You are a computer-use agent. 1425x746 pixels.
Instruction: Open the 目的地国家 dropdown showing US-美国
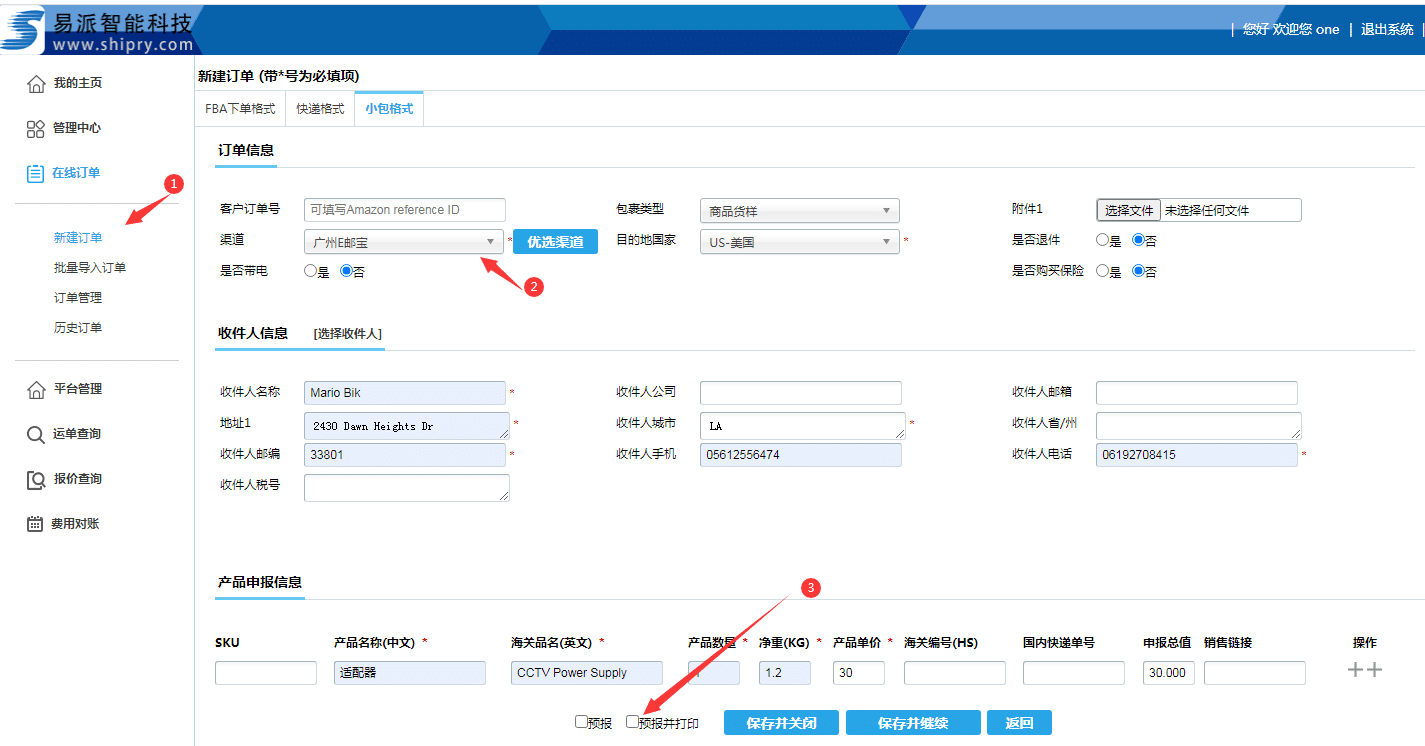point(799,242)
